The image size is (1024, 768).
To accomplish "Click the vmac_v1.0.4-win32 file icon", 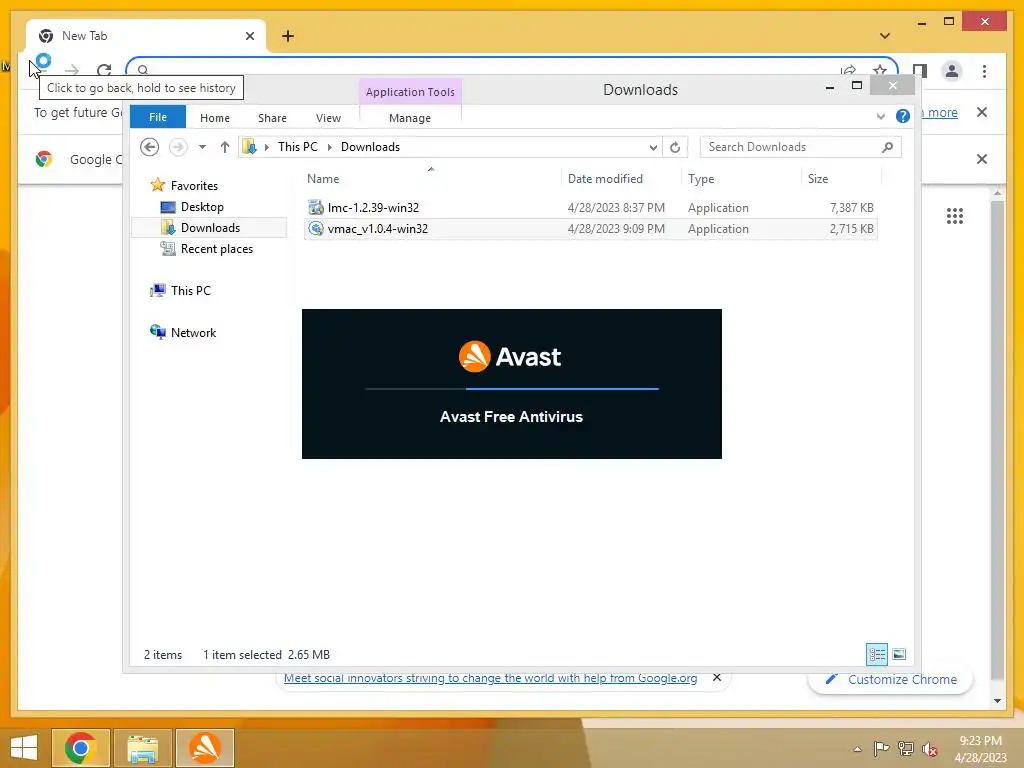I will 315,228.
